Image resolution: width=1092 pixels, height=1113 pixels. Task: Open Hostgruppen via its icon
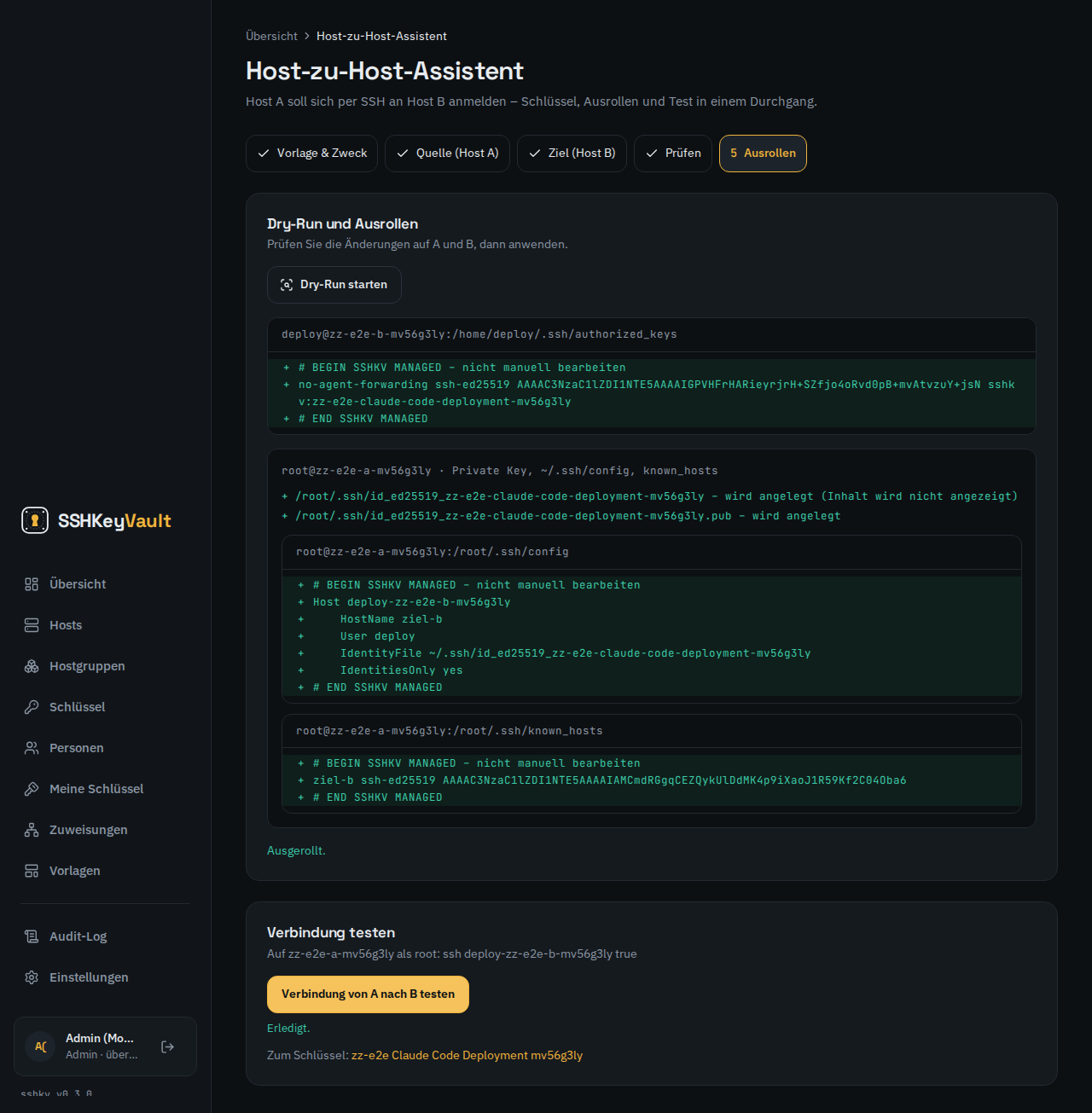(32, 666)
